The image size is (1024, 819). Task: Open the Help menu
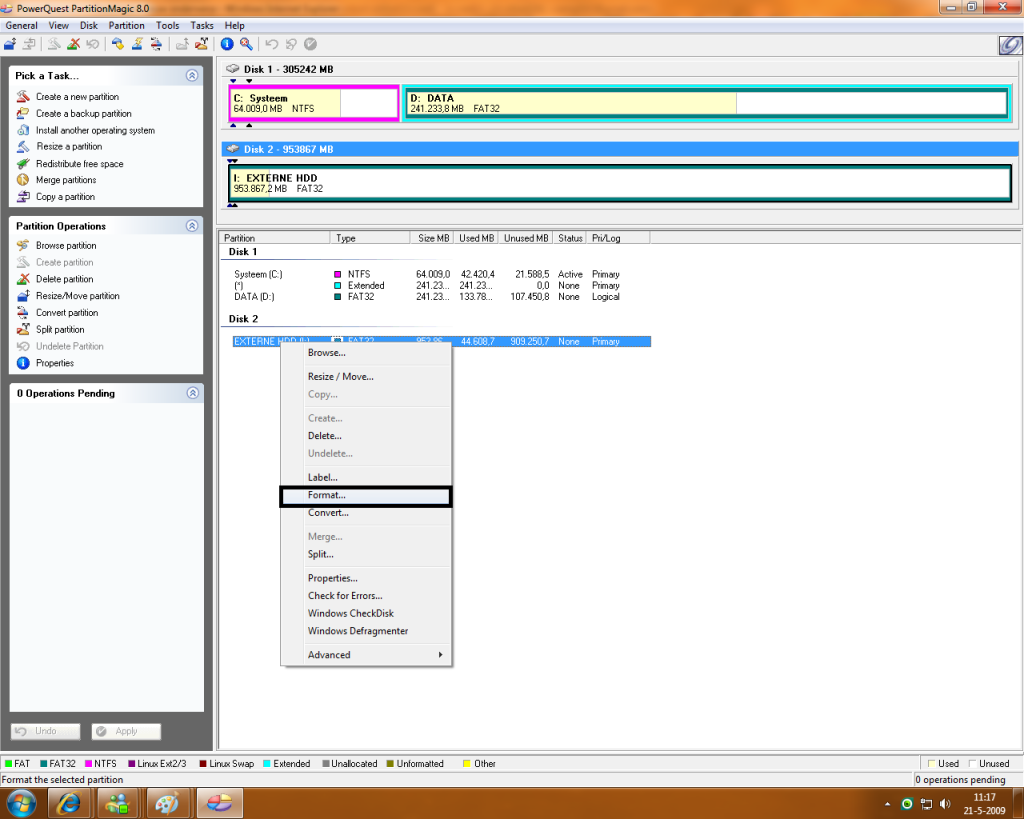pyautogui.click(x=234, y=25)
